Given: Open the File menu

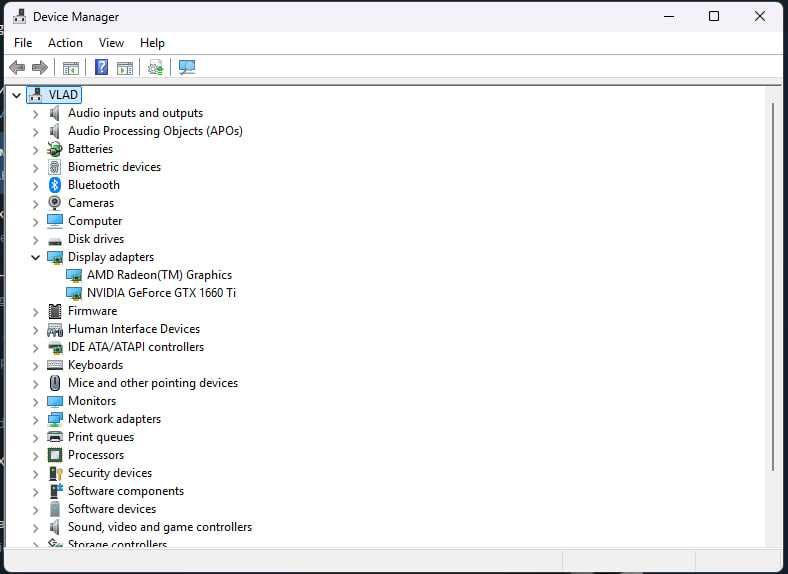Looking at the screenshot, I should point(23,43).
